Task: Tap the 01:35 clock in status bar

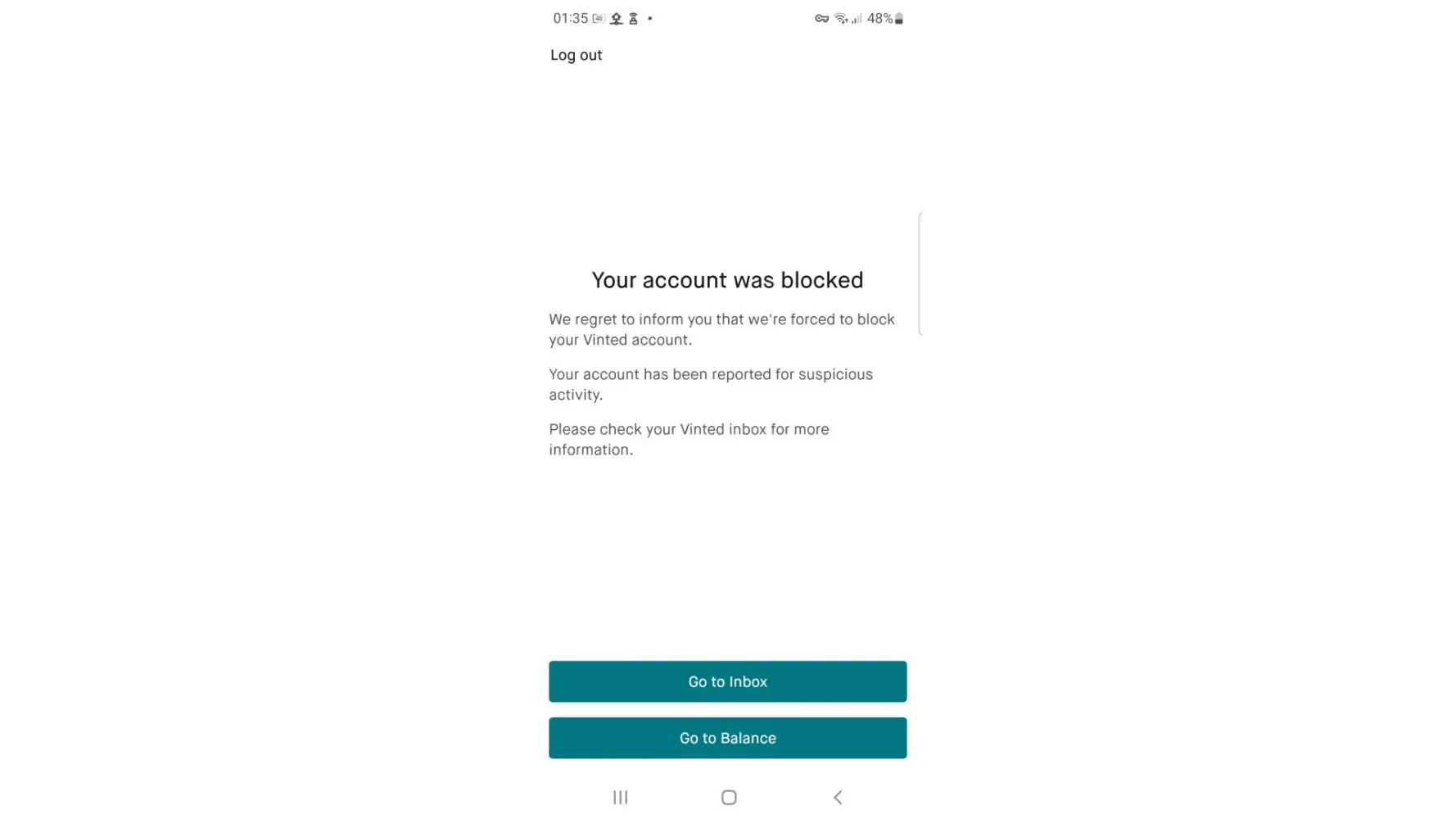Action: [x=570, y=18]
